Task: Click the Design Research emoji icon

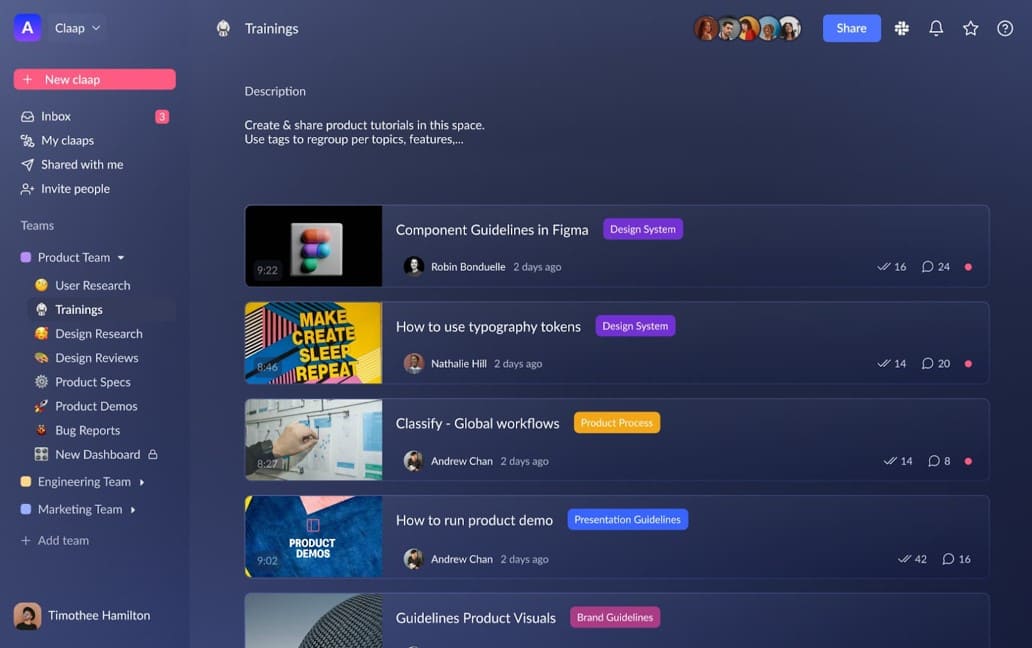Action: click(41, 334)
